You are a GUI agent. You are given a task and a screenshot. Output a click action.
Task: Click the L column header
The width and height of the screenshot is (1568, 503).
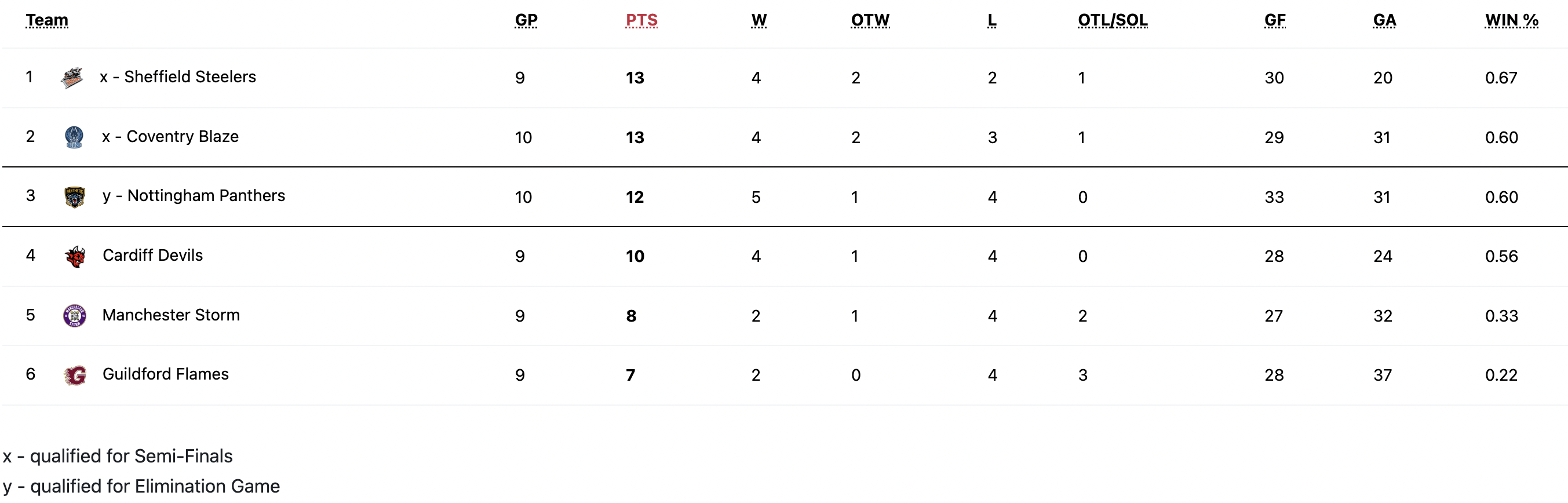[991, 20]
